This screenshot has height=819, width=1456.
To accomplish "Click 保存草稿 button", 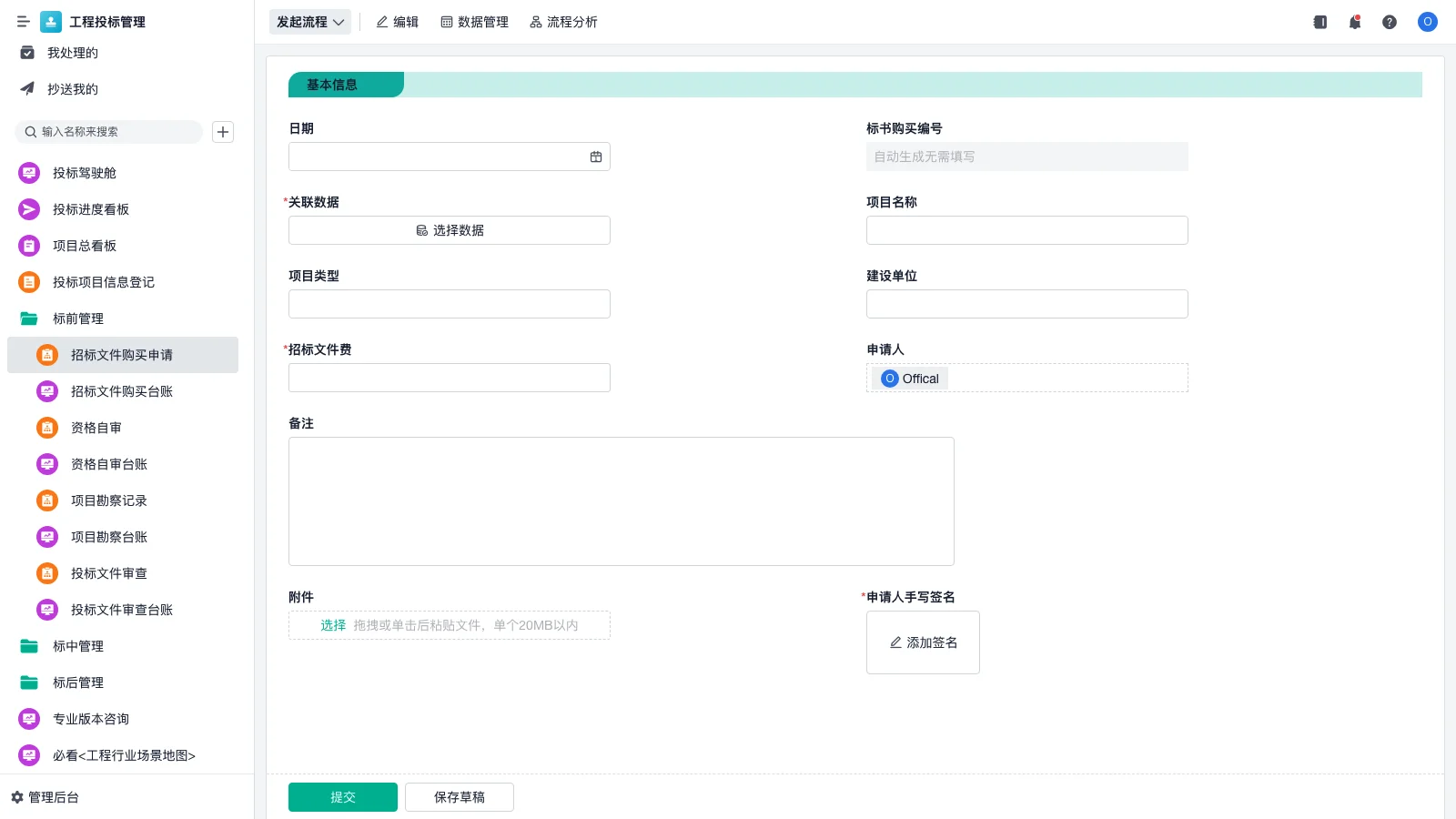I will coord(460,797).
